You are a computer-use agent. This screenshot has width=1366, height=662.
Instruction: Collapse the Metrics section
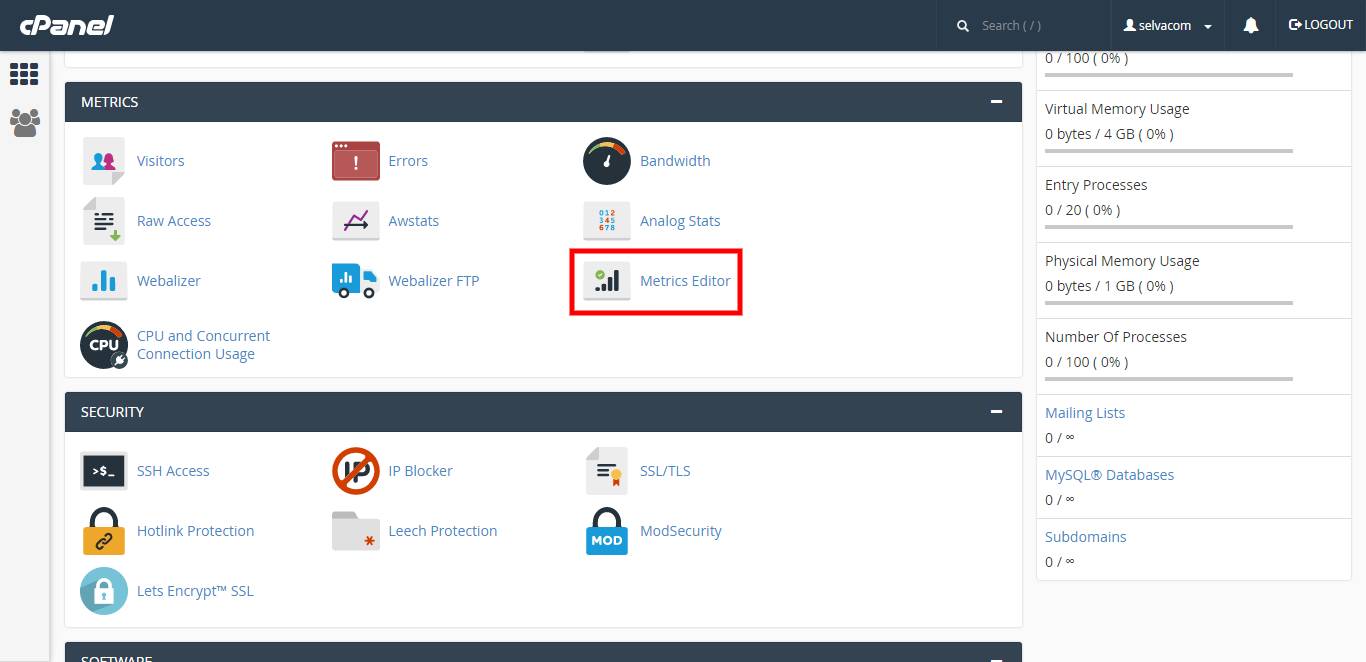pyautogui.click(x=996, y=102)
